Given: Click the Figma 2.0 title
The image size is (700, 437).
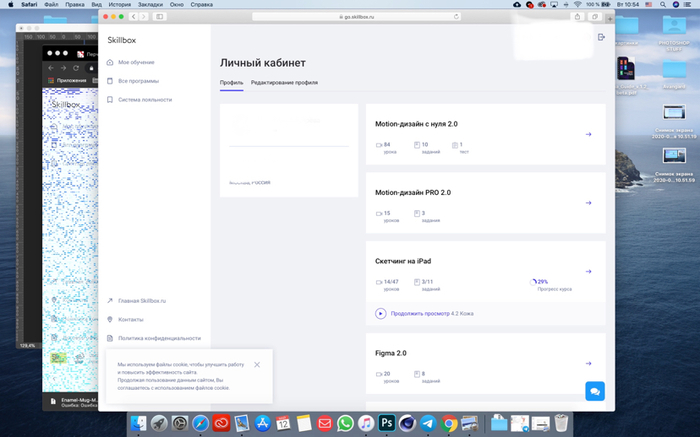Looking at the screenshot, I should click(x=391, y=353).
